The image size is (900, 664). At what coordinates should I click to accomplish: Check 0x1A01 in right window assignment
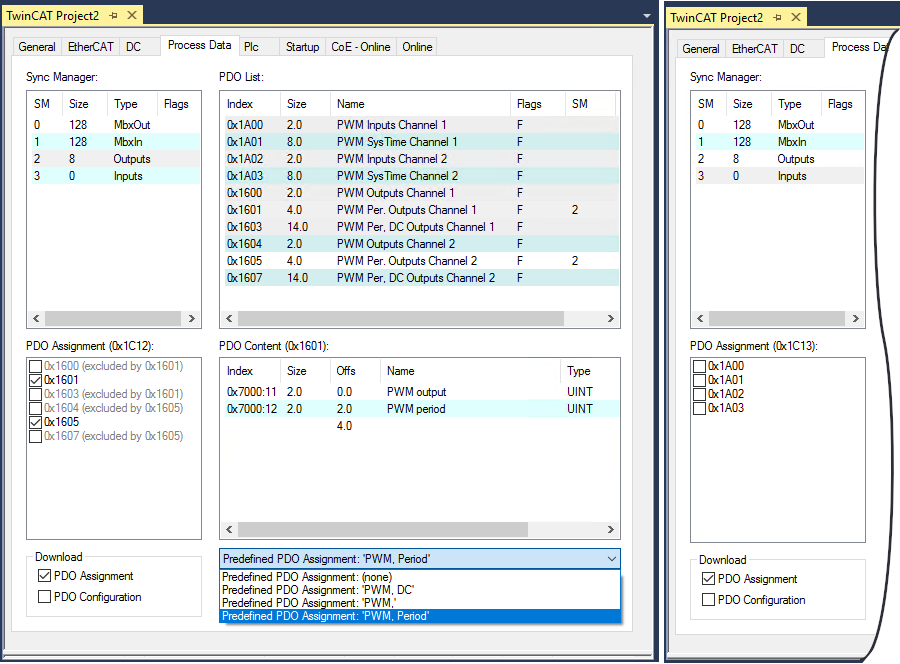[x=700, y=380]
